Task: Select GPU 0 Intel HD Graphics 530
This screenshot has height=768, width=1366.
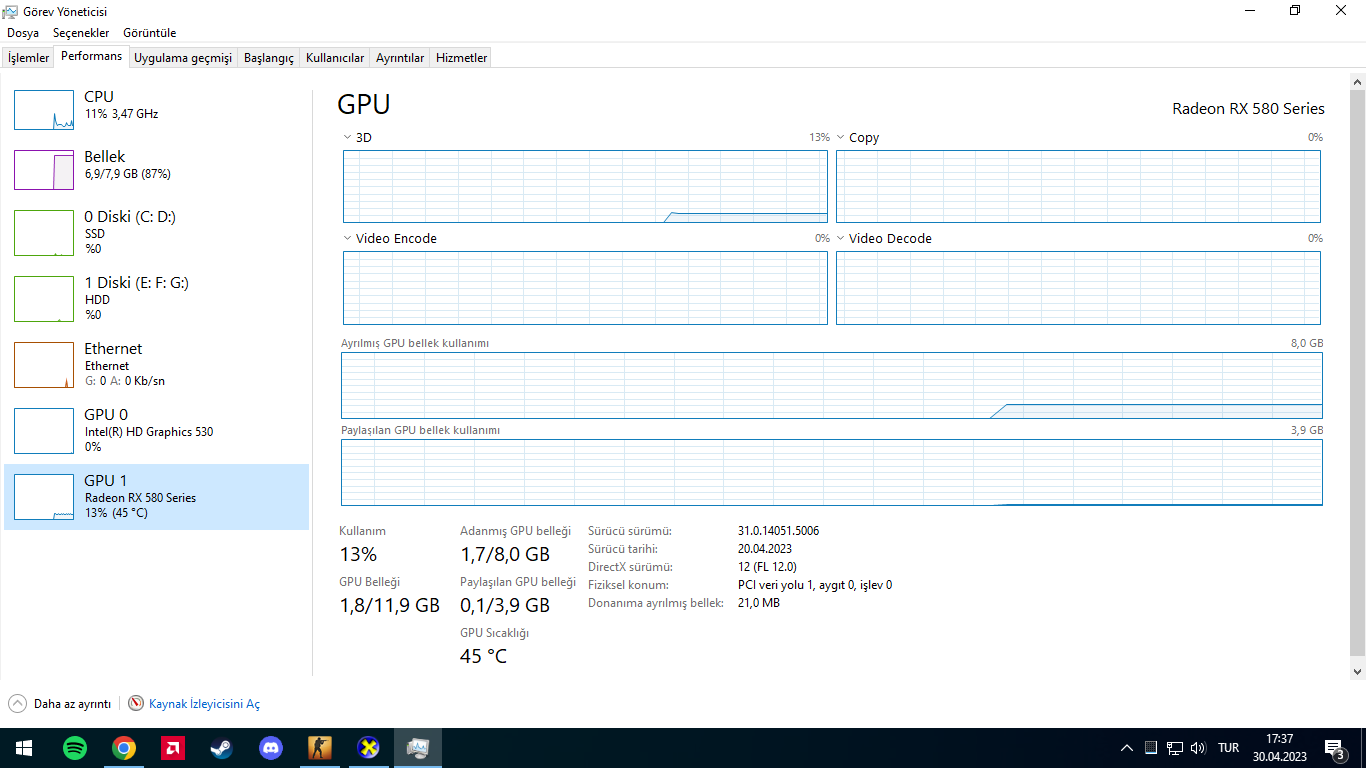Action: pyautogui.click(x=156, y=430)
